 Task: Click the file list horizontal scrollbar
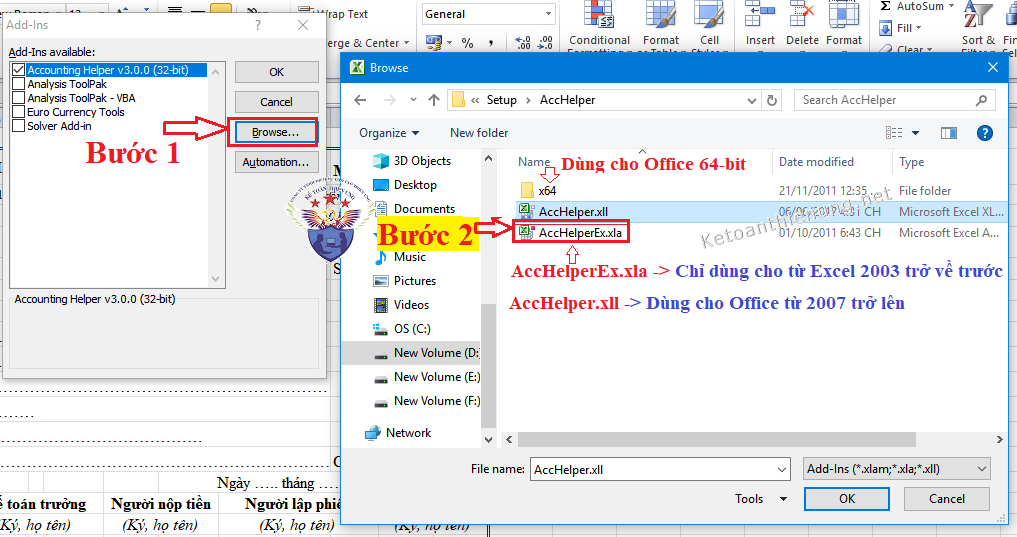(x=717, y=440)
